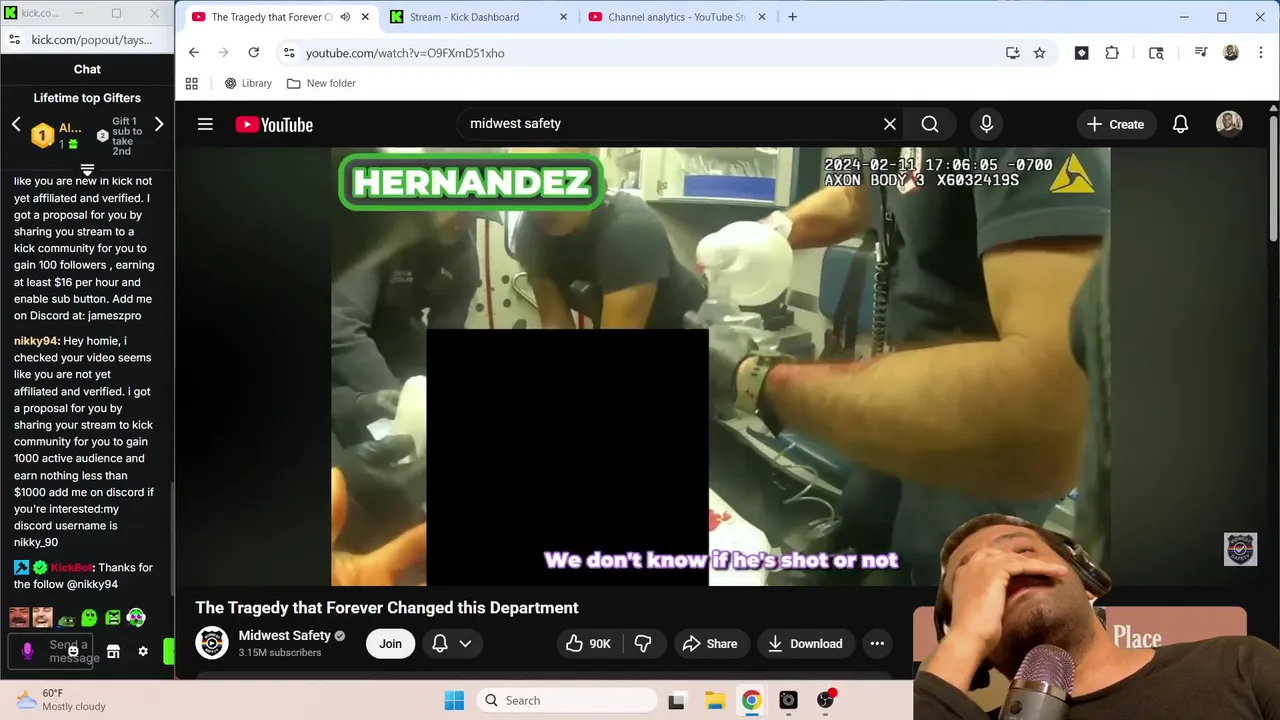Click the Windows taskbar Search box
This screenshot has width=1280, height=720.
point(566,700)
